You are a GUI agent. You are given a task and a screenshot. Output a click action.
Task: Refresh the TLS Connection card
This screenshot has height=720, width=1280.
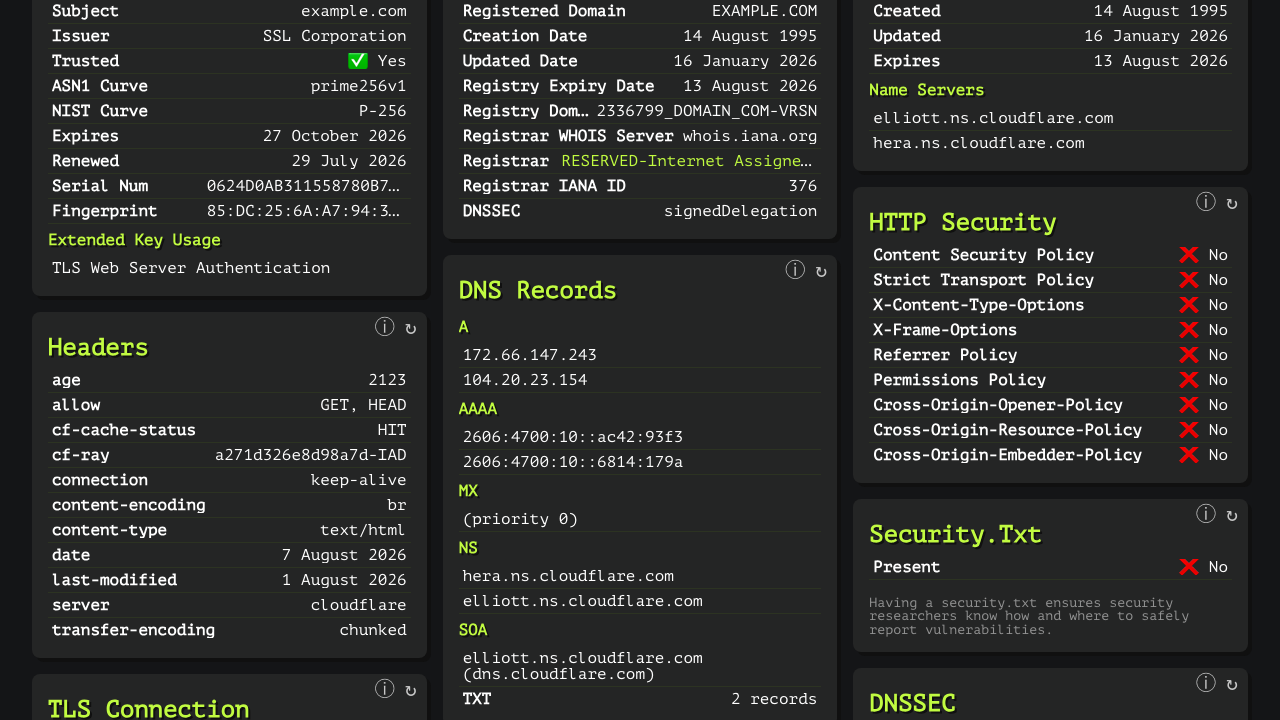(411, 690)
